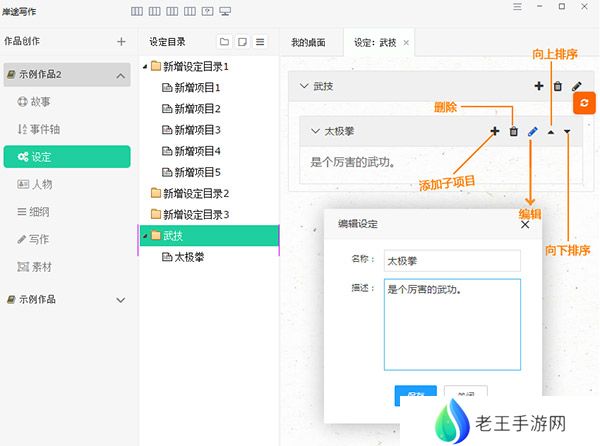Click 是个厉害的武功。 text under 太极拳 panel
The image size is (600, 446).
(352, 162)
